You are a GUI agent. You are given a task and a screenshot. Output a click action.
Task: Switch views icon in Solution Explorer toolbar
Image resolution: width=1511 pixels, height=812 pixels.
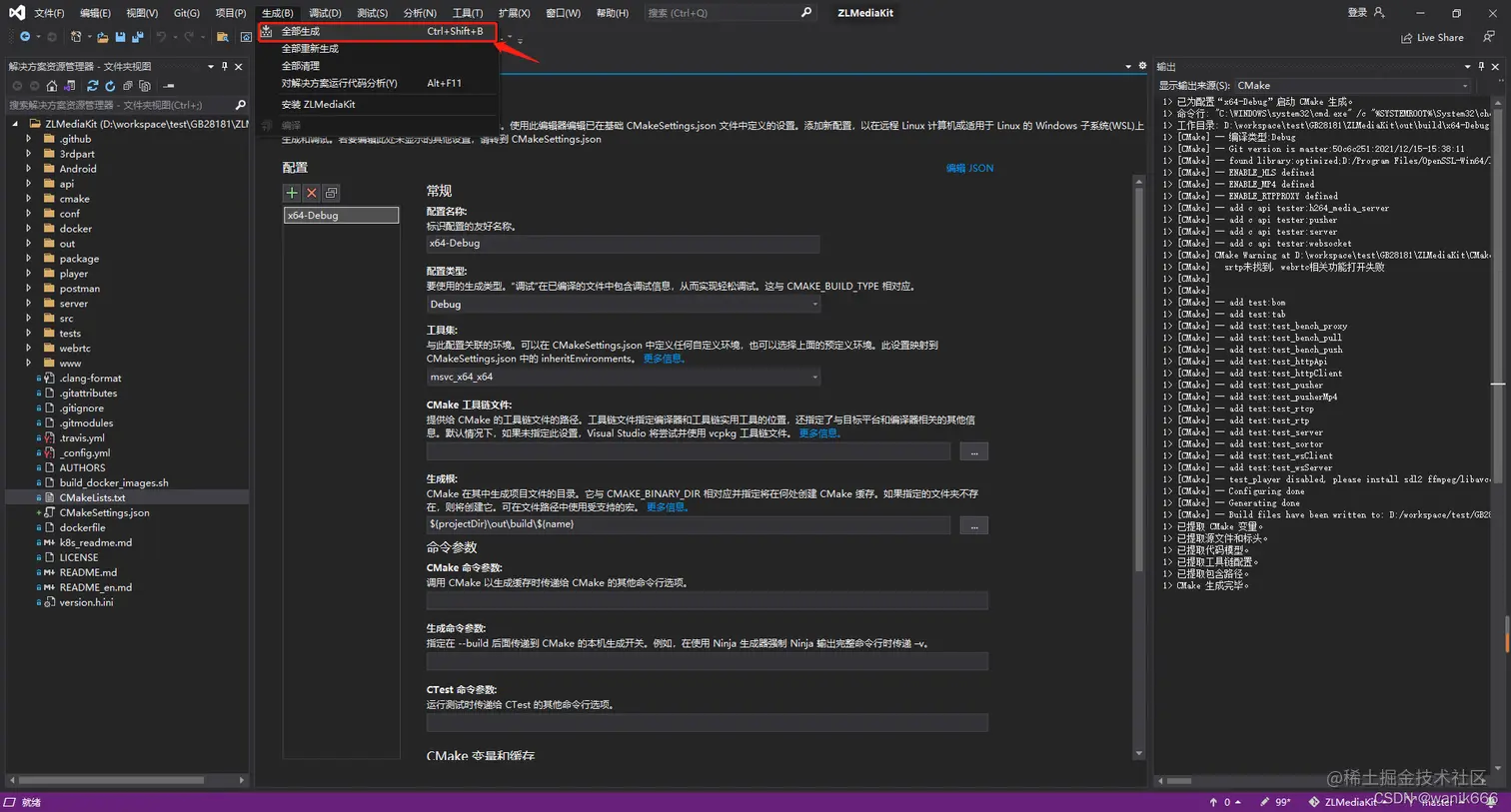tap(69, 86)
